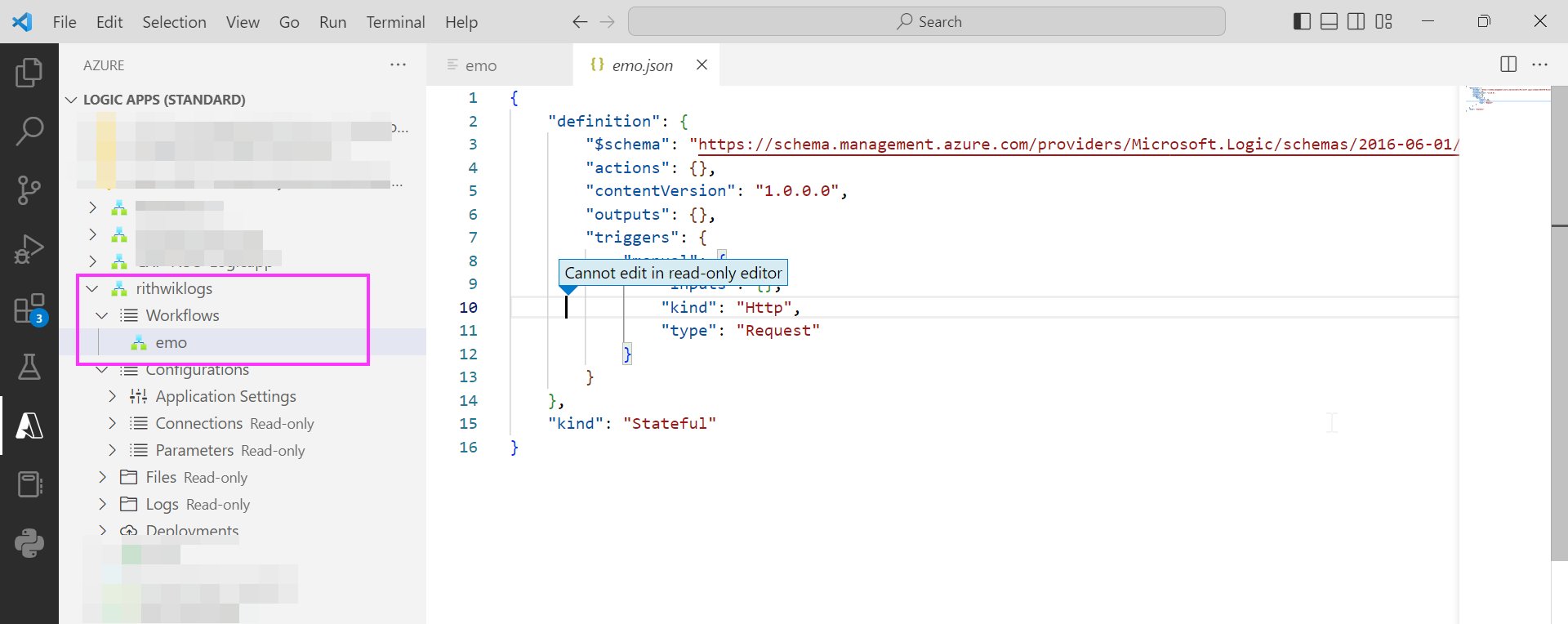1568x624 pixels.
Task: Click the "Request" value on line 11
Action: click(x=777, y=330)
